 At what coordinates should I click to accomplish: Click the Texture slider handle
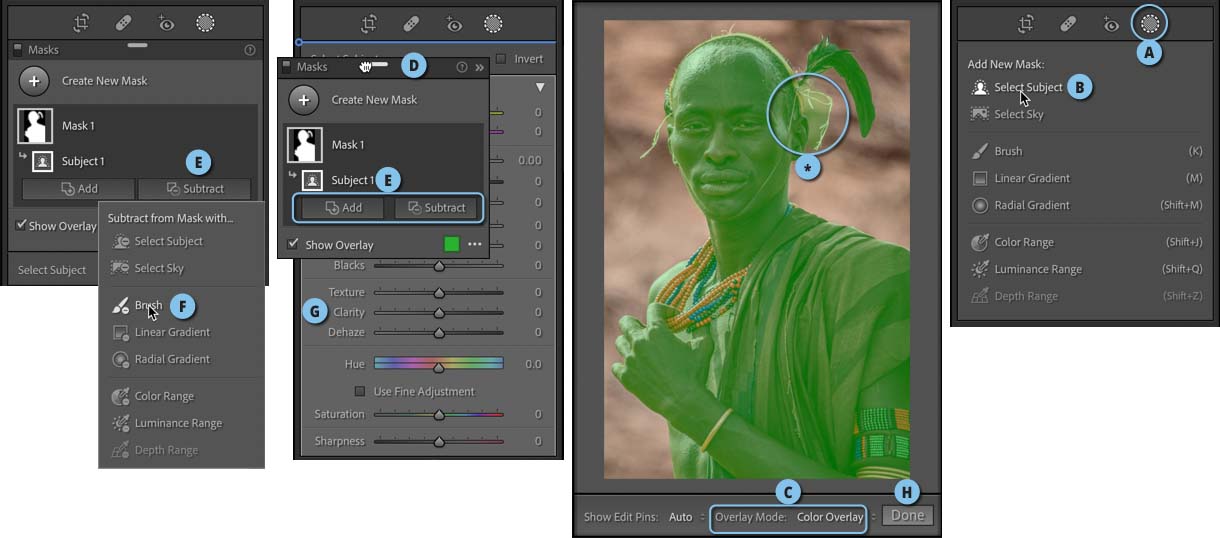coord(438,293)
